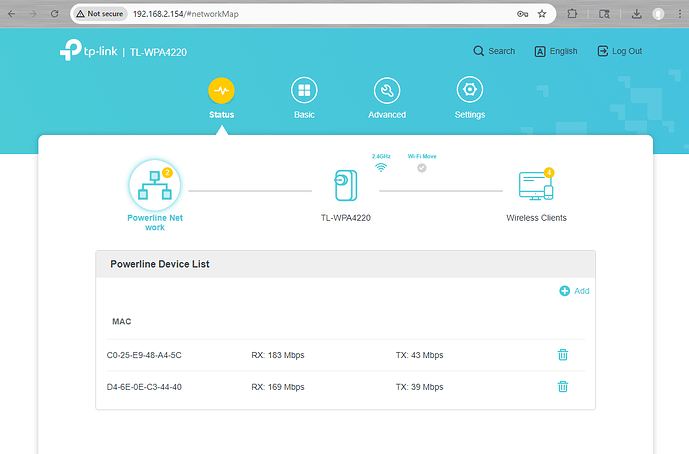The image size is (689, 454).
Task: Bookmark this page with star icon
Action: tap(542, 14)
